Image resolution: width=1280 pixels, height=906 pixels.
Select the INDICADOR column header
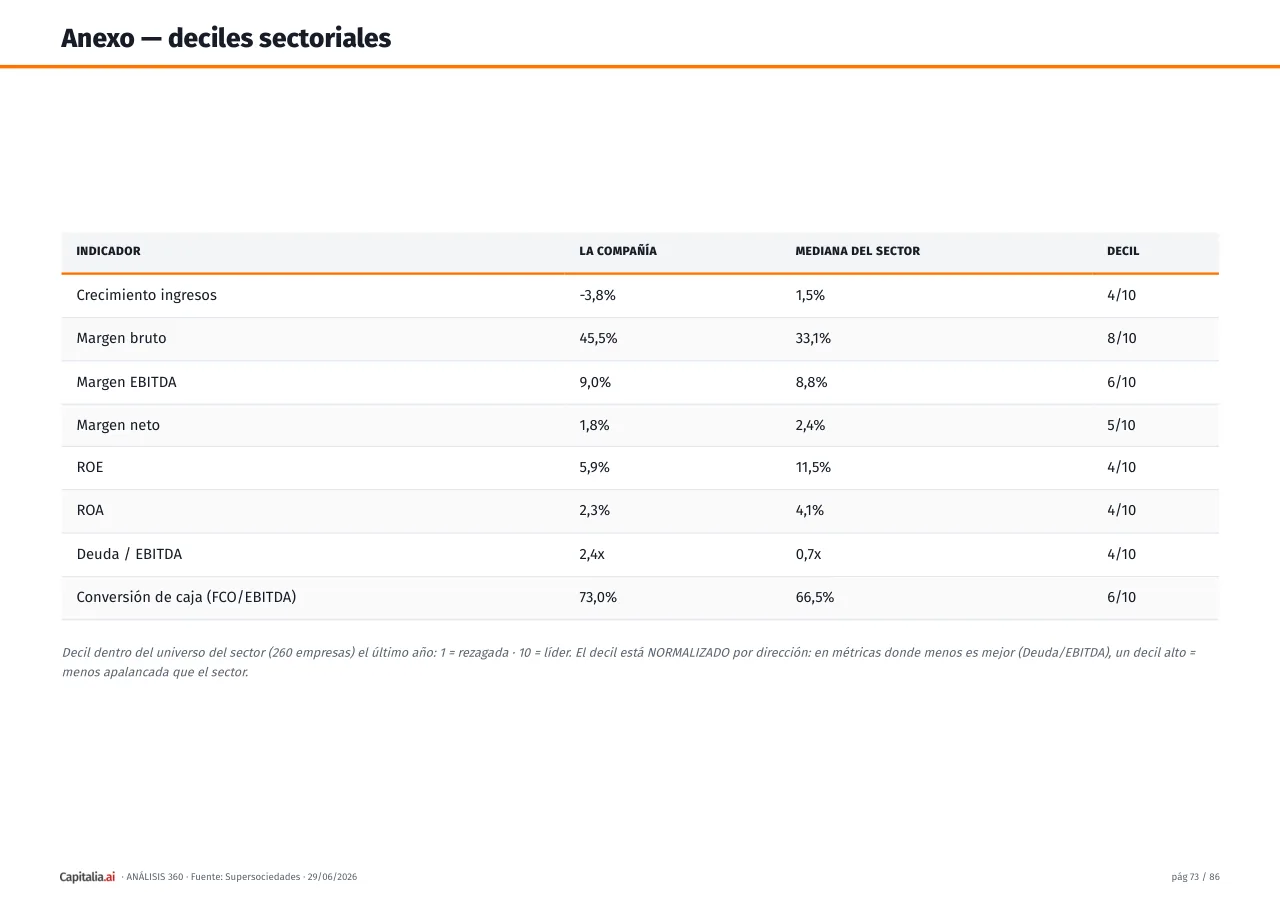point(108,251)
